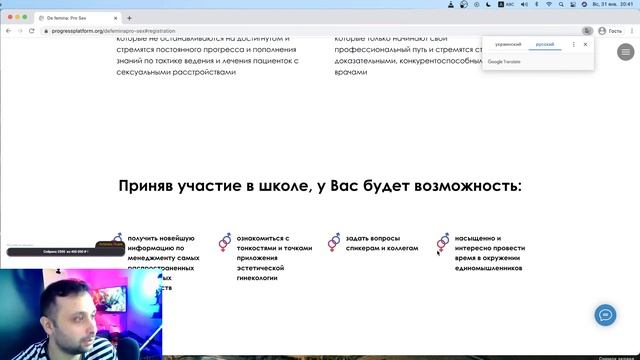Select the De femina: Pro Sex tab
Image resolution: width=640 pixels, height=360 pixels.
(x=78, y=18)
